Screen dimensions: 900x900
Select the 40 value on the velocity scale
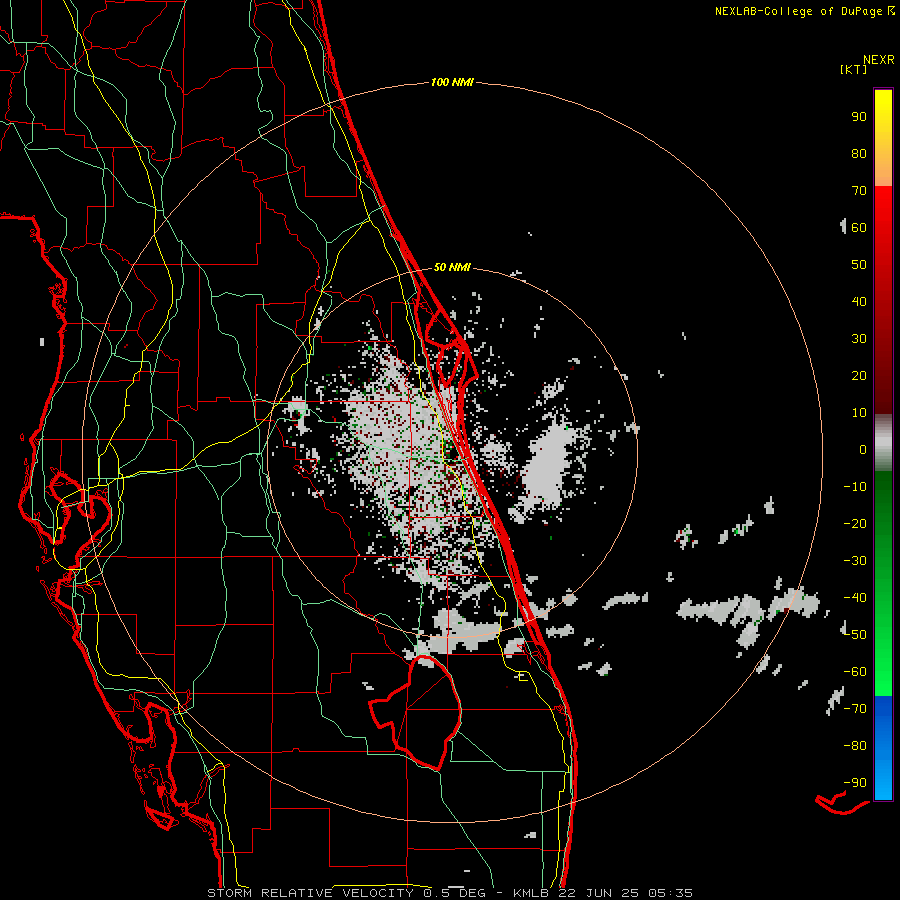click(859, 301)
